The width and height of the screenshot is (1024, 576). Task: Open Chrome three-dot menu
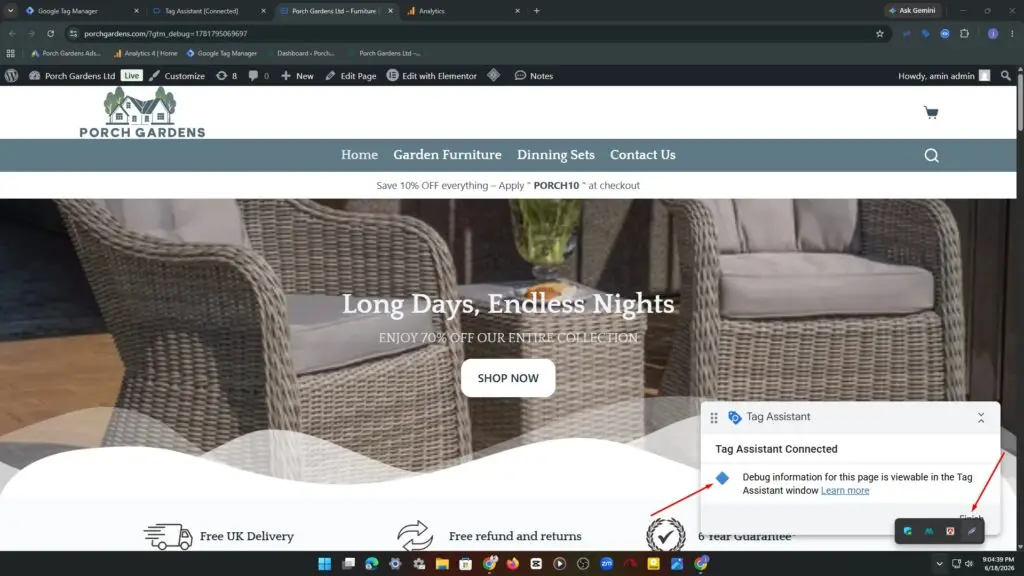click(x=1012, y=33)
